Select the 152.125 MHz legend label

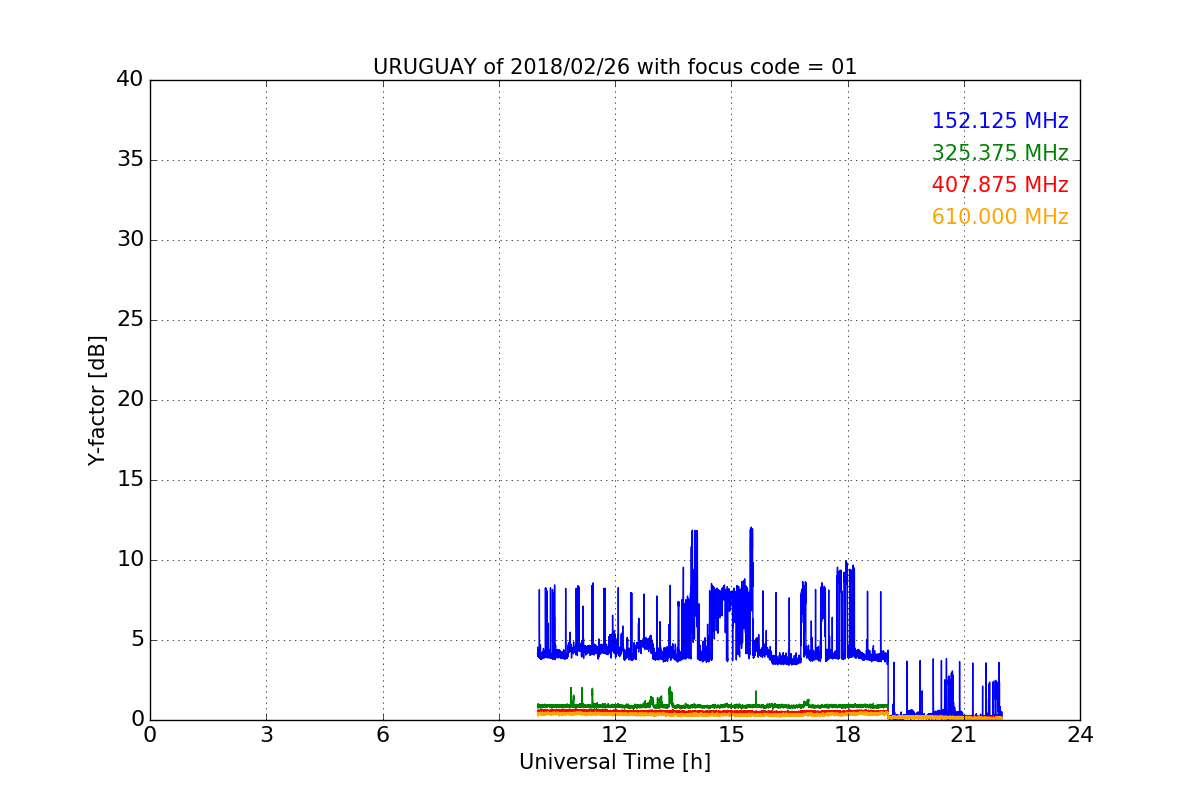(x=1000, y=121)
